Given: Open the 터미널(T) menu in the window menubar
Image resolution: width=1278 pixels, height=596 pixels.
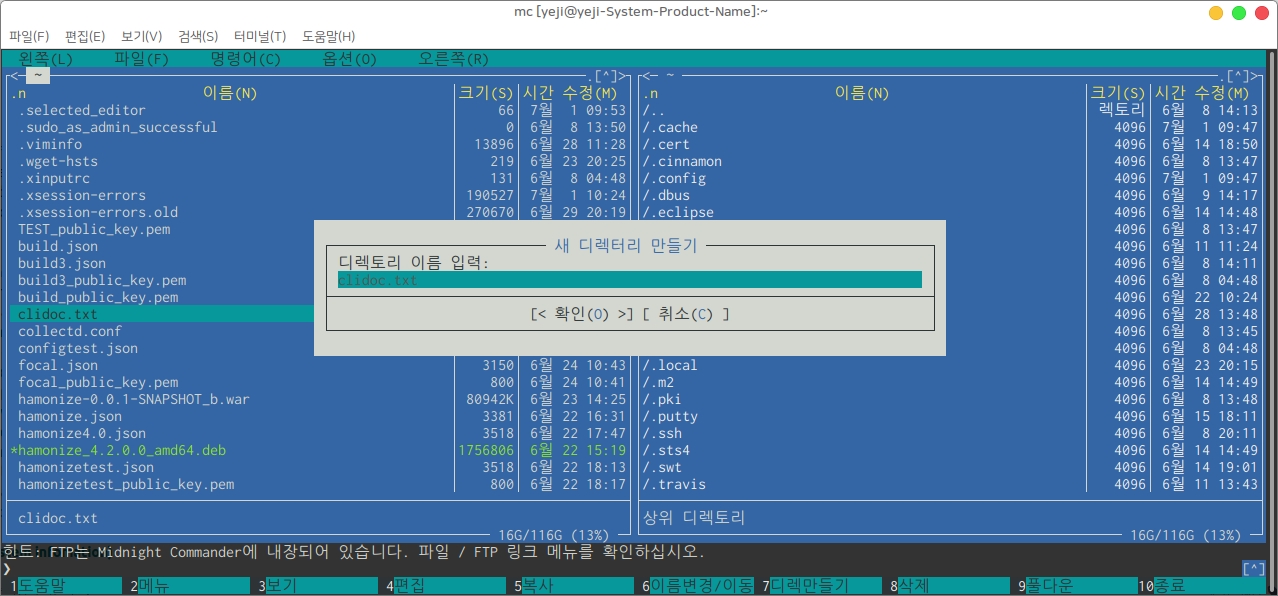Looking at the screenshot, I should 259,36.
